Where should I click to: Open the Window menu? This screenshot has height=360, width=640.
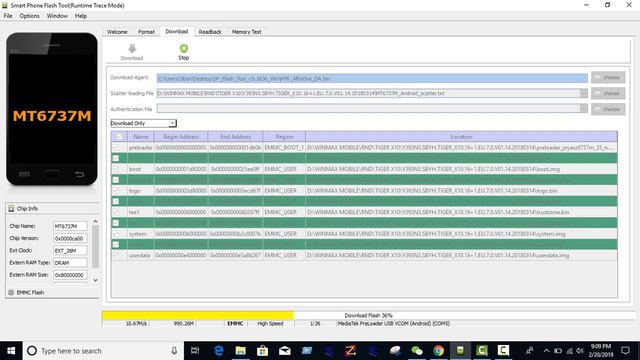point(57,16)
